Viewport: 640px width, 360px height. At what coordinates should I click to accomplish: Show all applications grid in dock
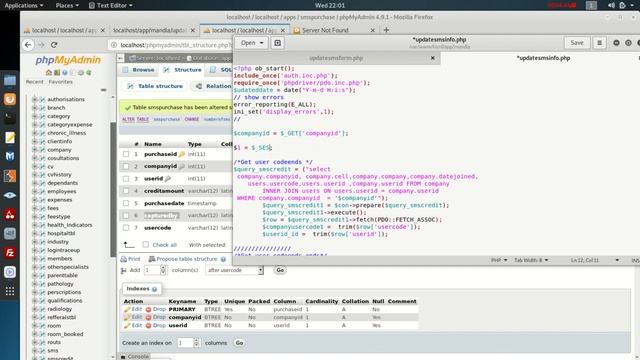10,291
